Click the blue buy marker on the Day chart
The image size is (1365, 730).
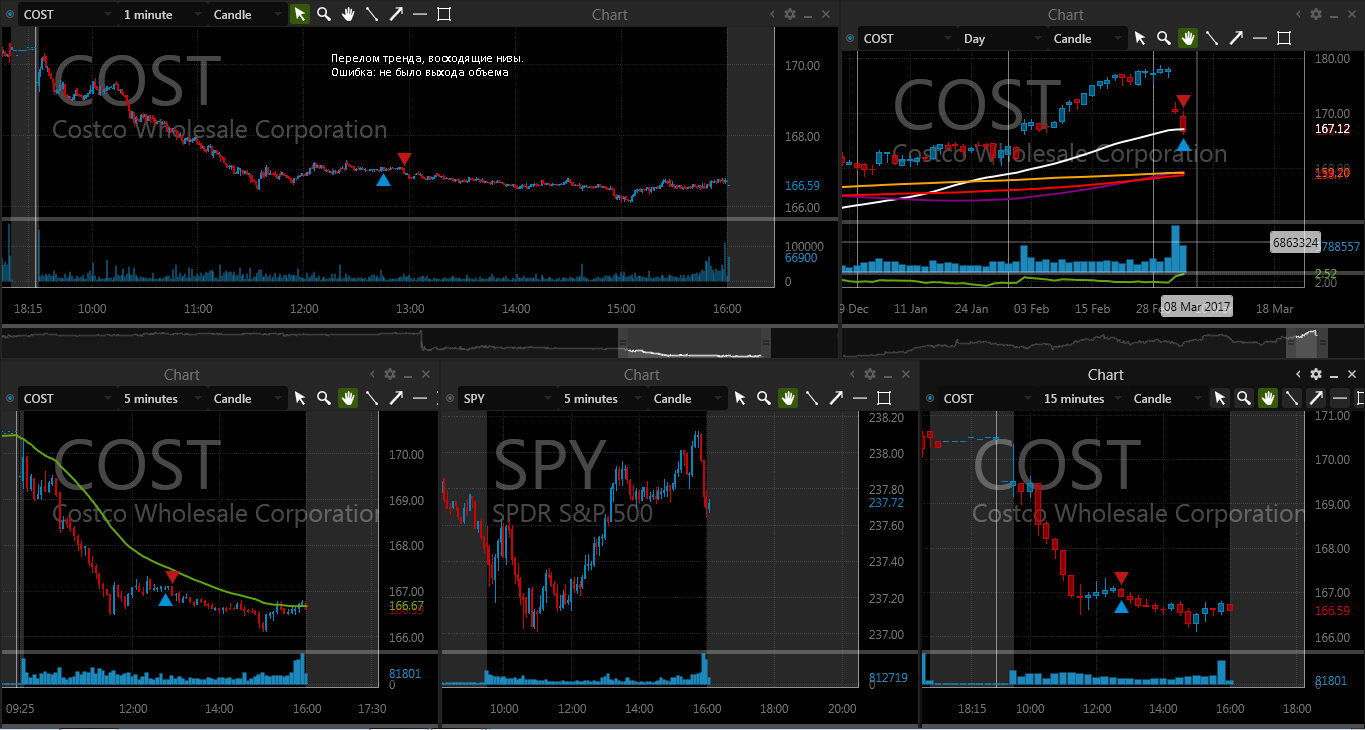pyautogui.click(x=1183, y=145)
